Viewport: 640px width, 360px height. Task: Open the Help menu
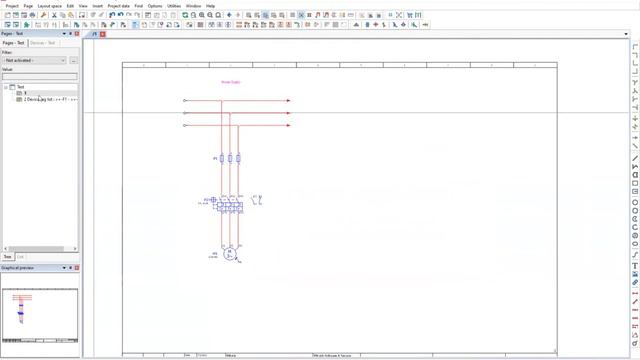point(210,6)
